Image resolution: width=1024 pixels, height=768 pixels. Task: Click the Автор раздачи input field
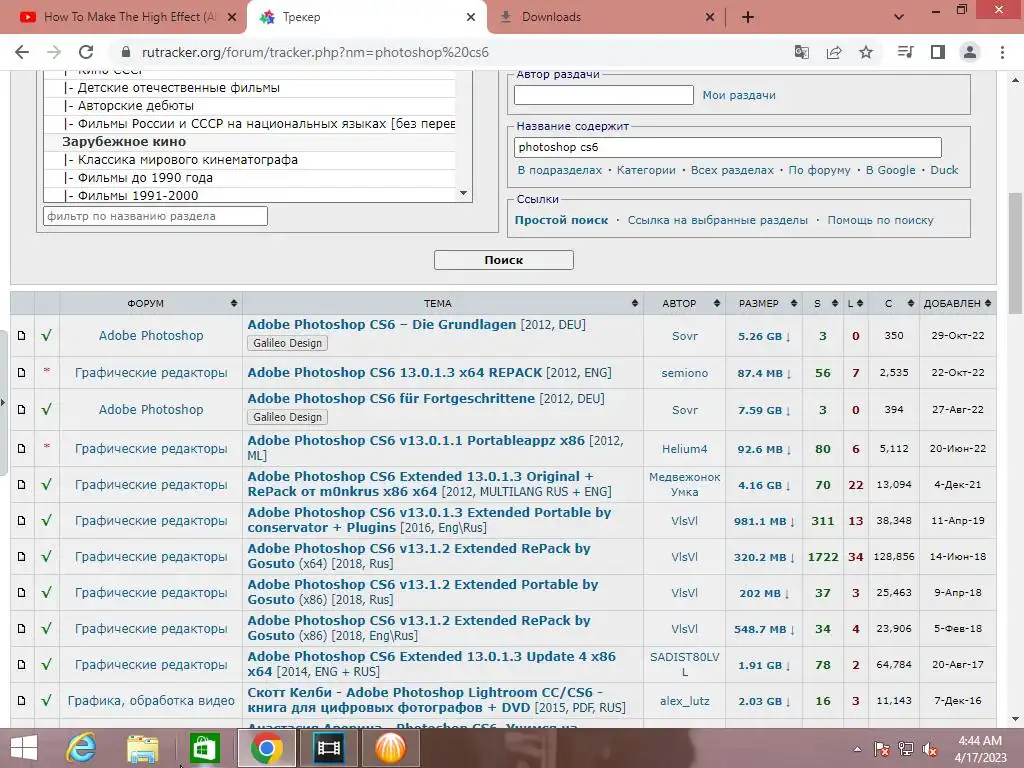(603, 95)
